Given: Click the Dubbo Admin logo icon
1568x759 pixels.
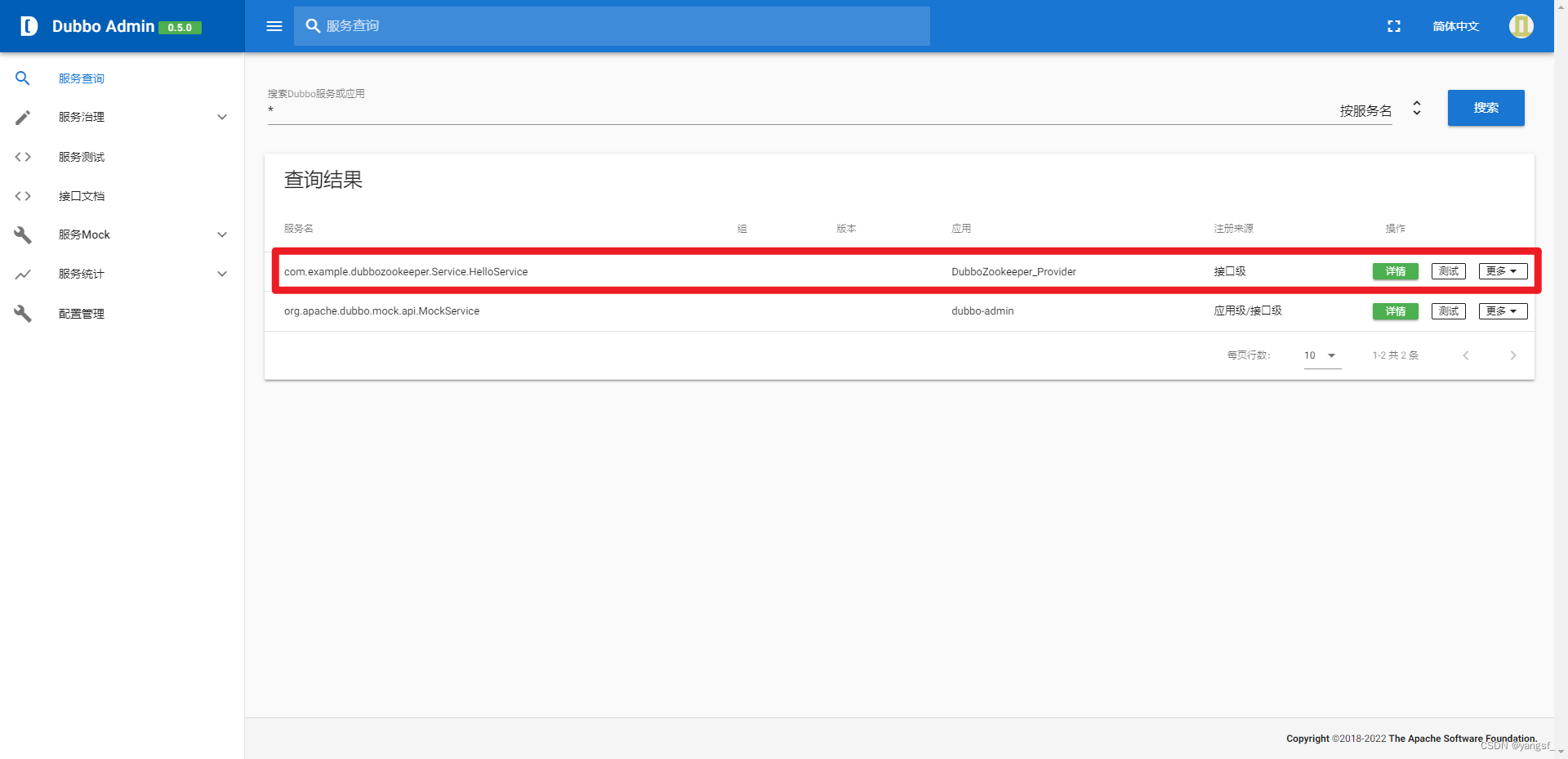Looking at the screenshot, I should (29, 26).
